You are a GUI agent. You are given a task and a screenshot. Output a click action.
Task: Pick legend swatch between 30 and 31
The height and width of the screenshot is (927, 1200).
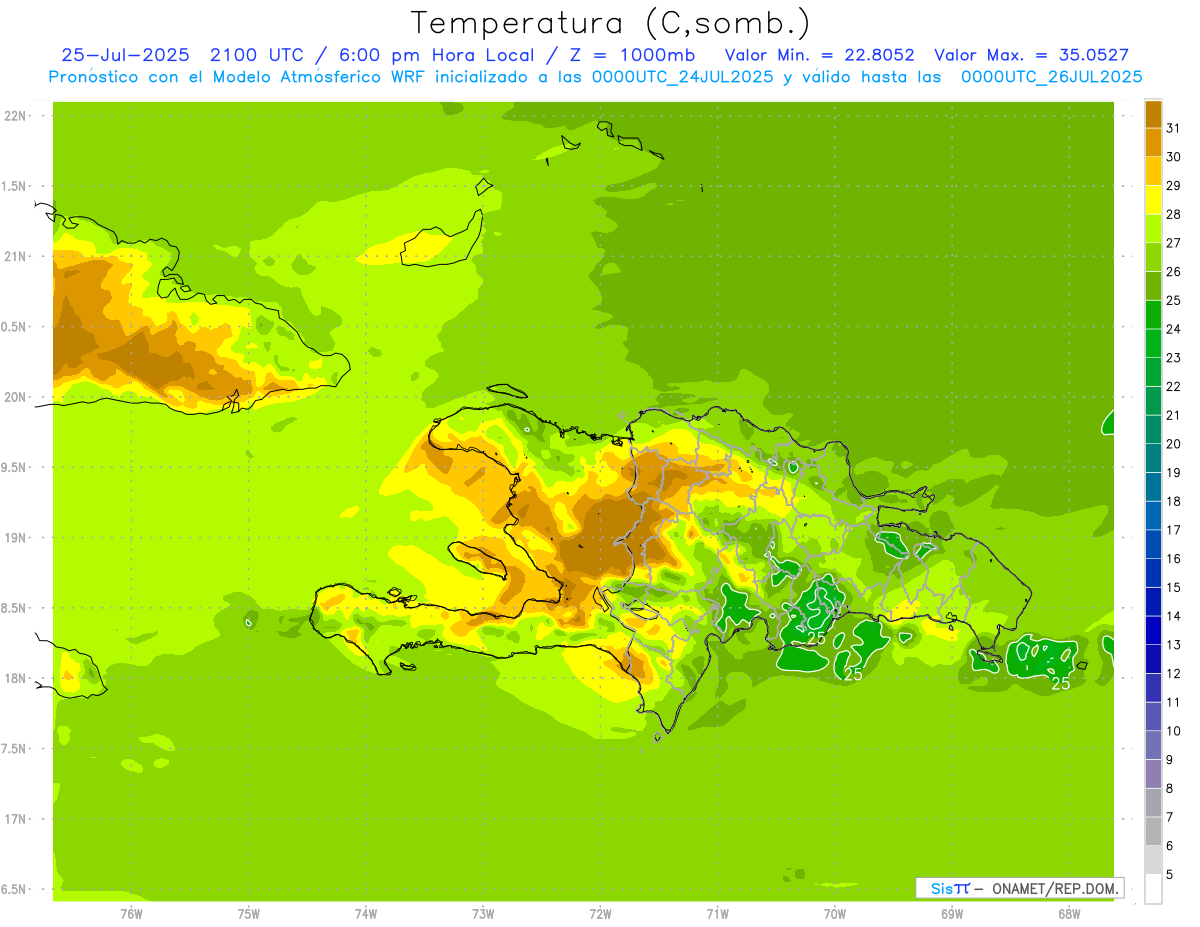point(1154,143)
